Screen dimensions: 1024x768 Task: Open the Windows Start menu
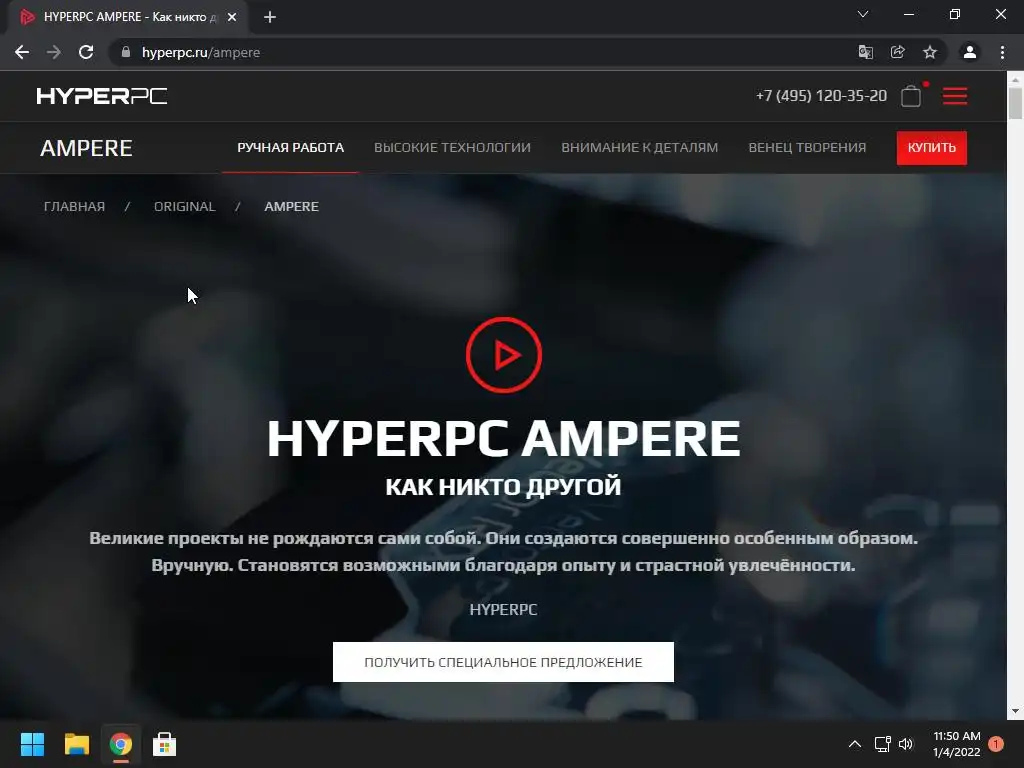(32, 744)
